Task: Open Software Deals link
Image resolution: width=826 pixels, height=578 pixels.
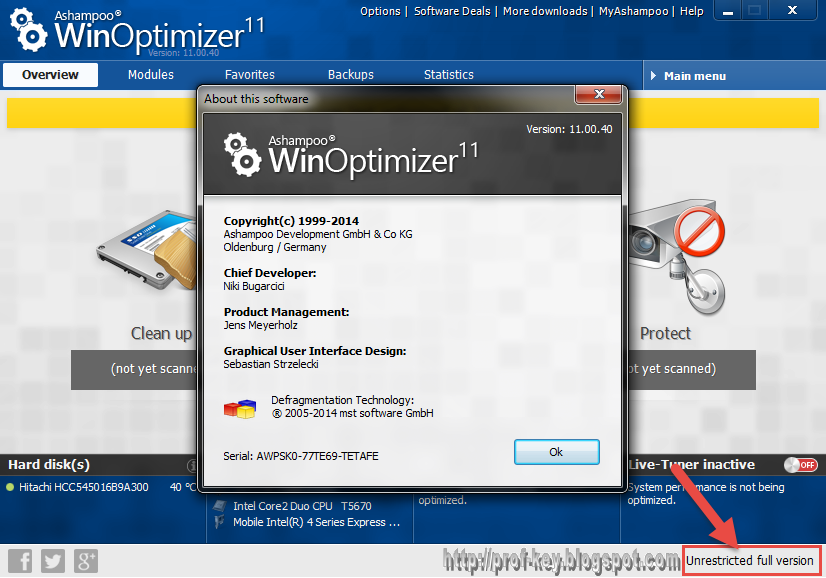Action: tap(452, 11)
